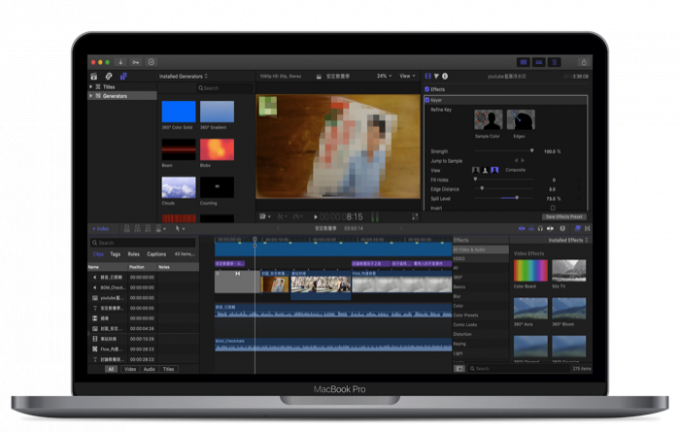Open the video inspector tab icon
680x432 pixels.
[x=427, y=76]
